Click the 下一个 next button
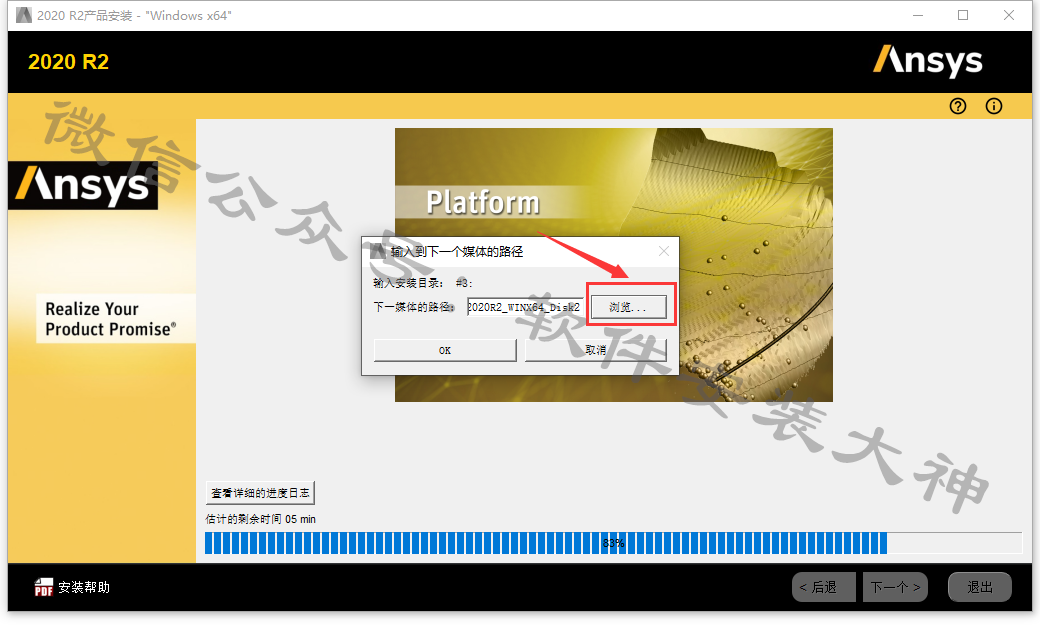1040x633 pixels. click(895, 587)
